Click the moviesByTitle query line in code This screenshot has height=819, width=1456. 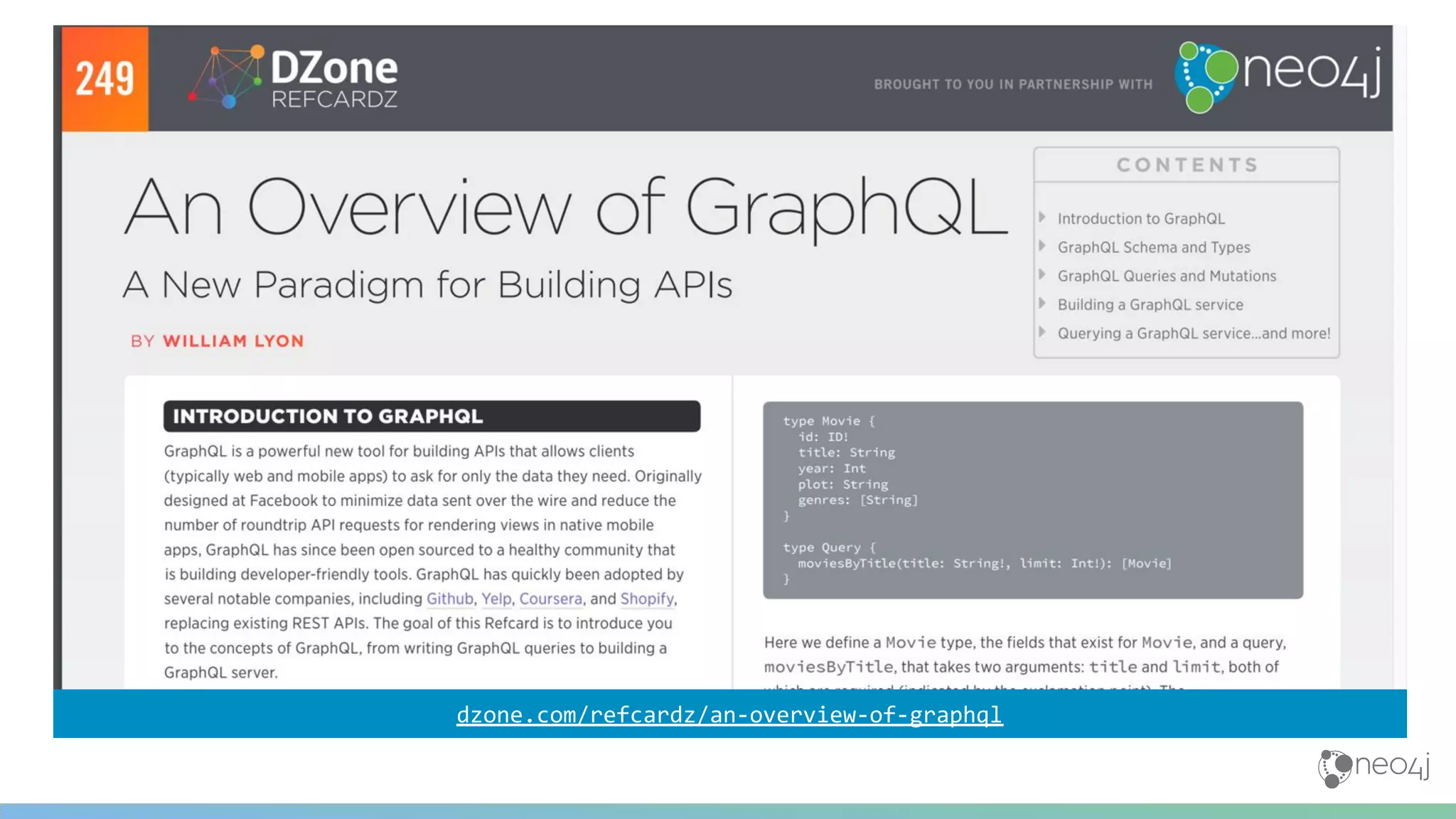pyautogui.click(x=985, y=564)
